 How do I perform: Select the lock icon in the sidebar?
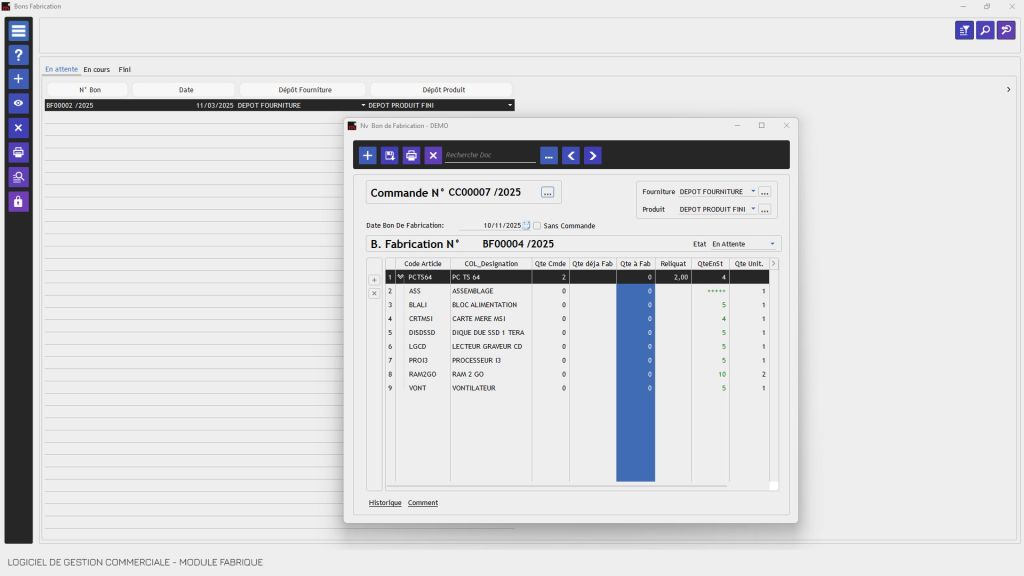17,203
